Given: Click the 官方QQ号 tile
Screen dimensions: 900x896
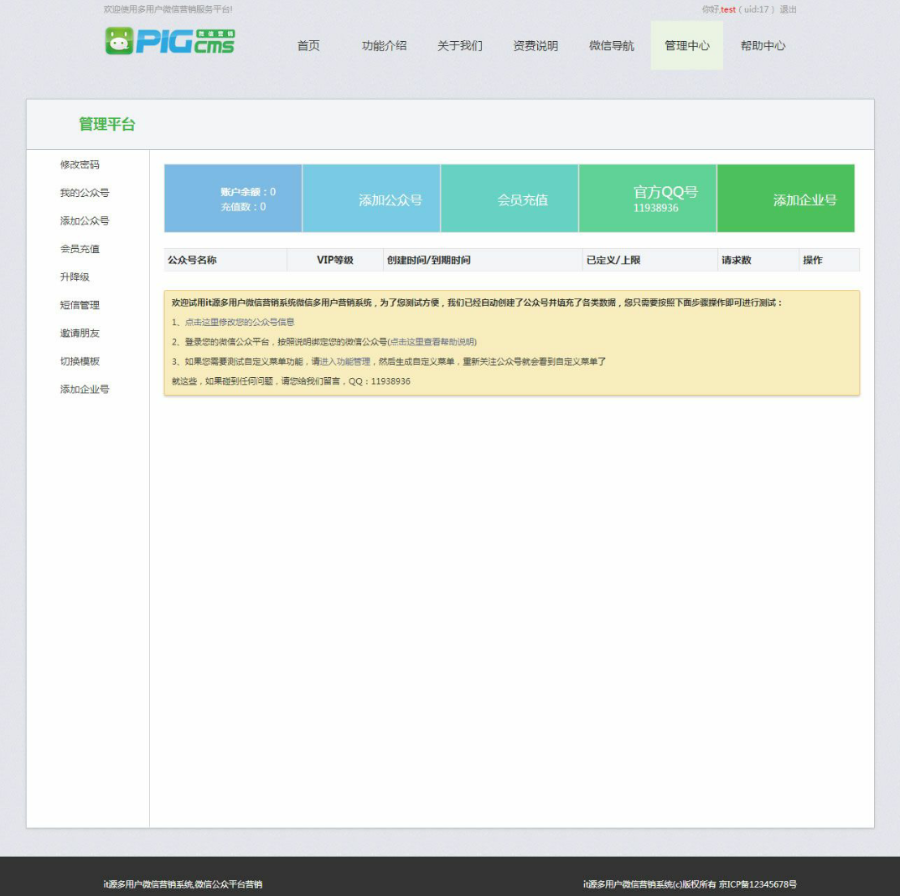Looking at the screenshot, I should click(647, 199).
